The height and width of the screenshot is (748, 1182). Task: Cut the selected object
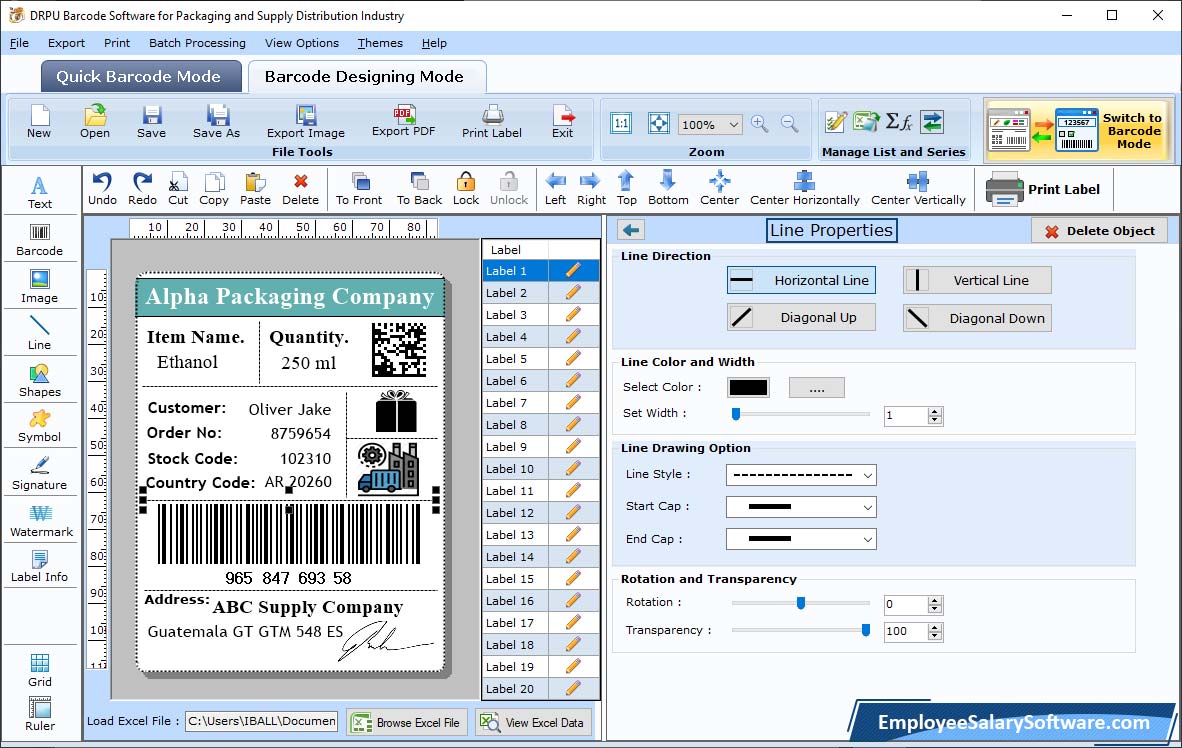178,189
